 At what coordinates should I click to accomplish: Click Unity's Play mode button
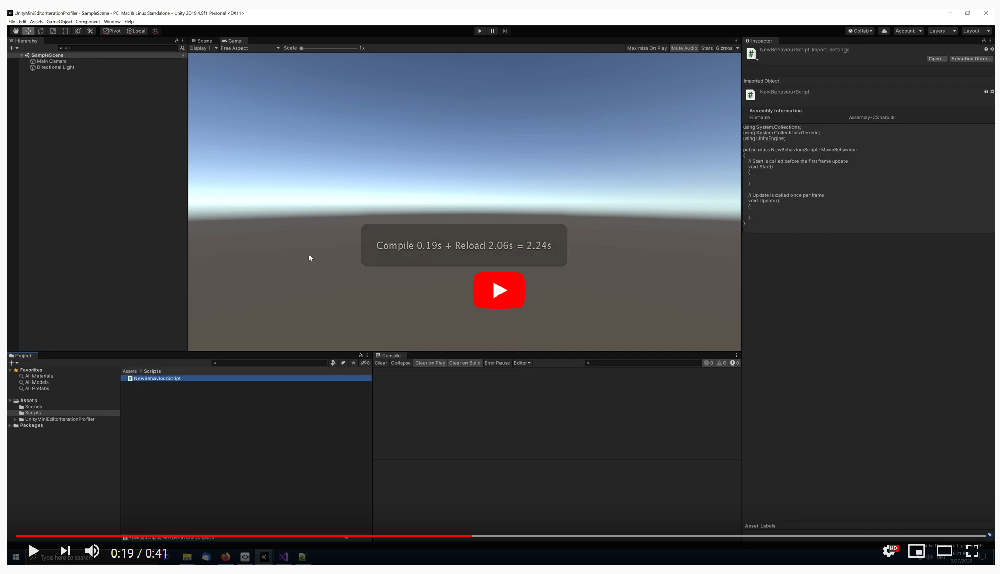pyautogui.click(x=480, y=31)
